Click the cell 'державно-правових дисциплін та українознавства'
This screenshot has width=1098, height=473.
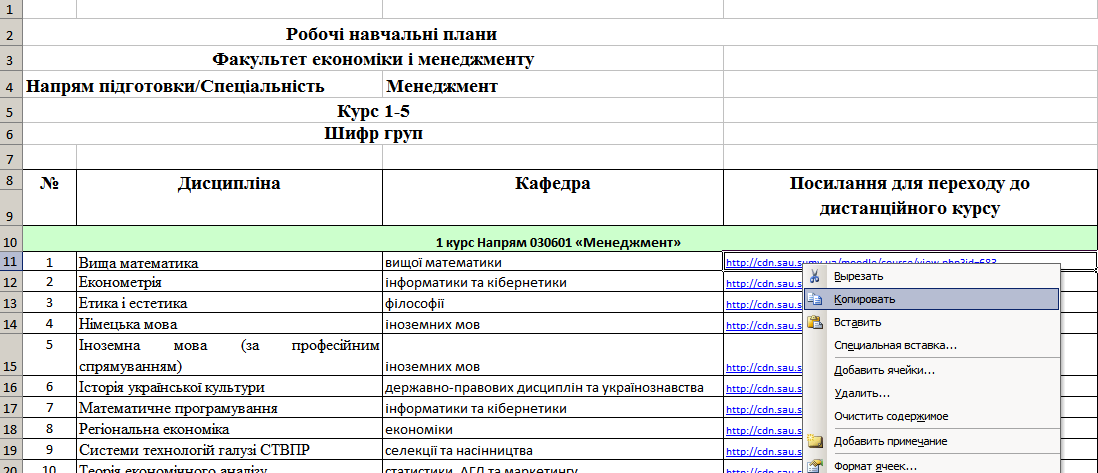[553, 388]
